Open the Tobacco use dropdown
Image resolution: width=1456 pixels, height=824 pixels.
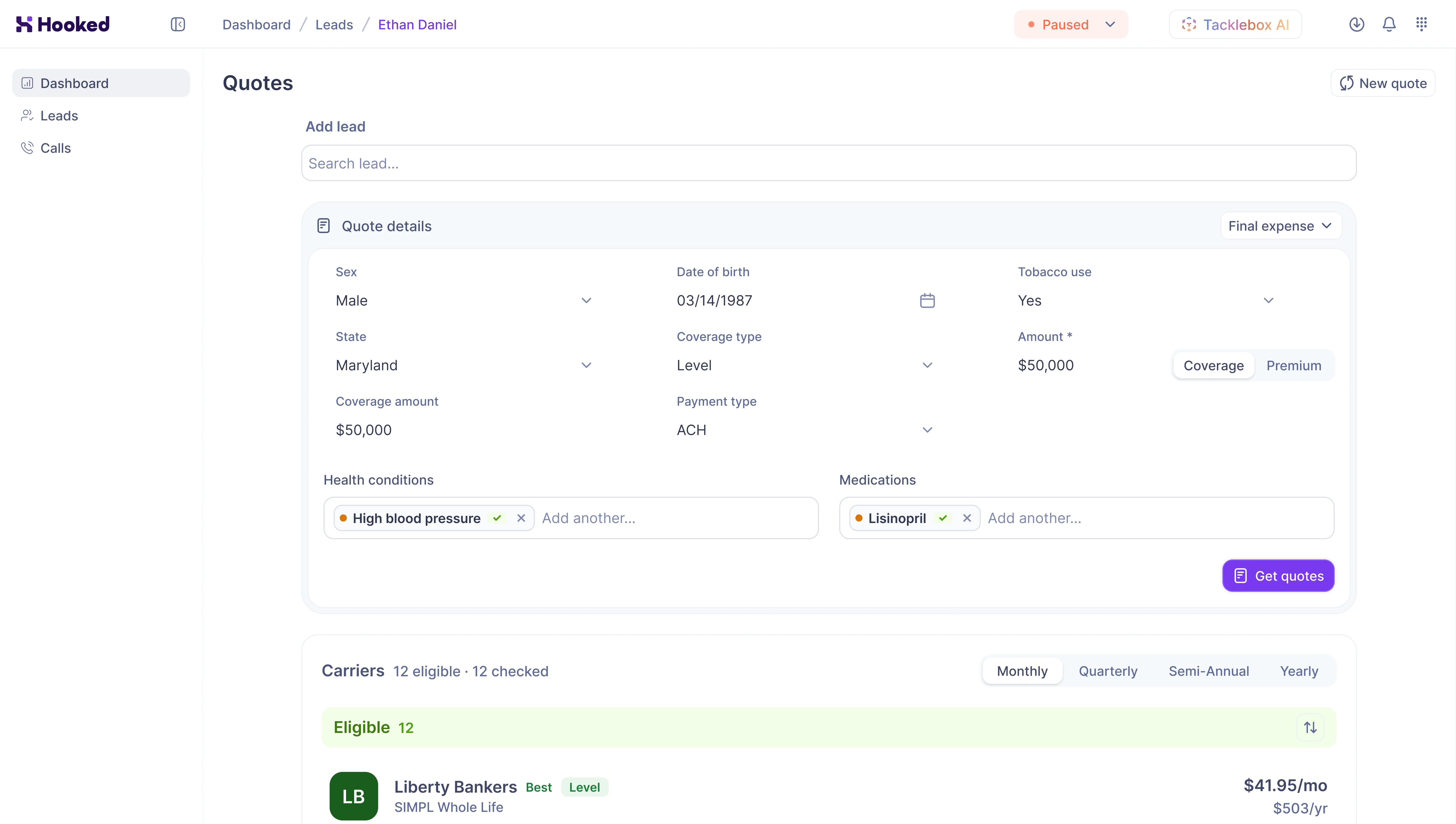pyautogui.click(x=1146, y=300)
